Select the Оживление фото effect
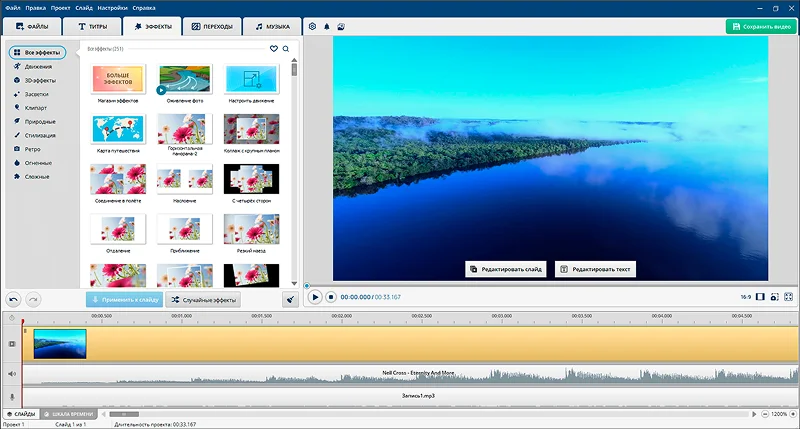This screenshot has width=800, height=429. pyautogui.click(x=185, y=79)
